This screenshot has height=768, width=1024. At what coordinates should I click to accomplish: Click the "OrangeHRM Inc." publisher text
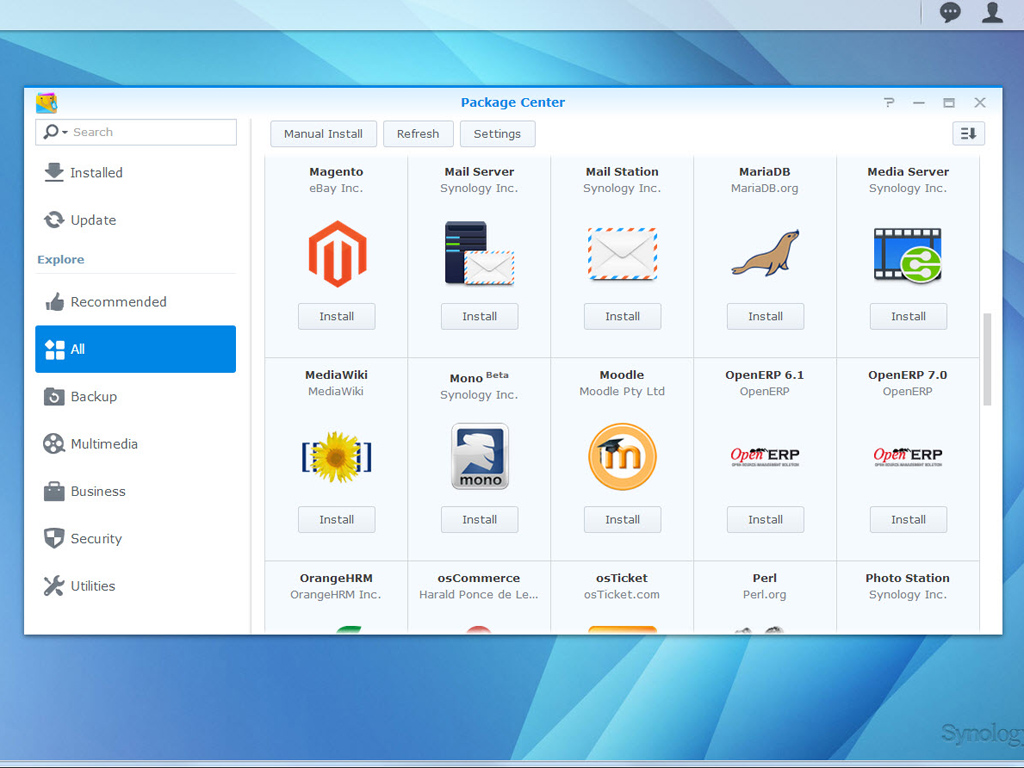(x=336, y=594)
